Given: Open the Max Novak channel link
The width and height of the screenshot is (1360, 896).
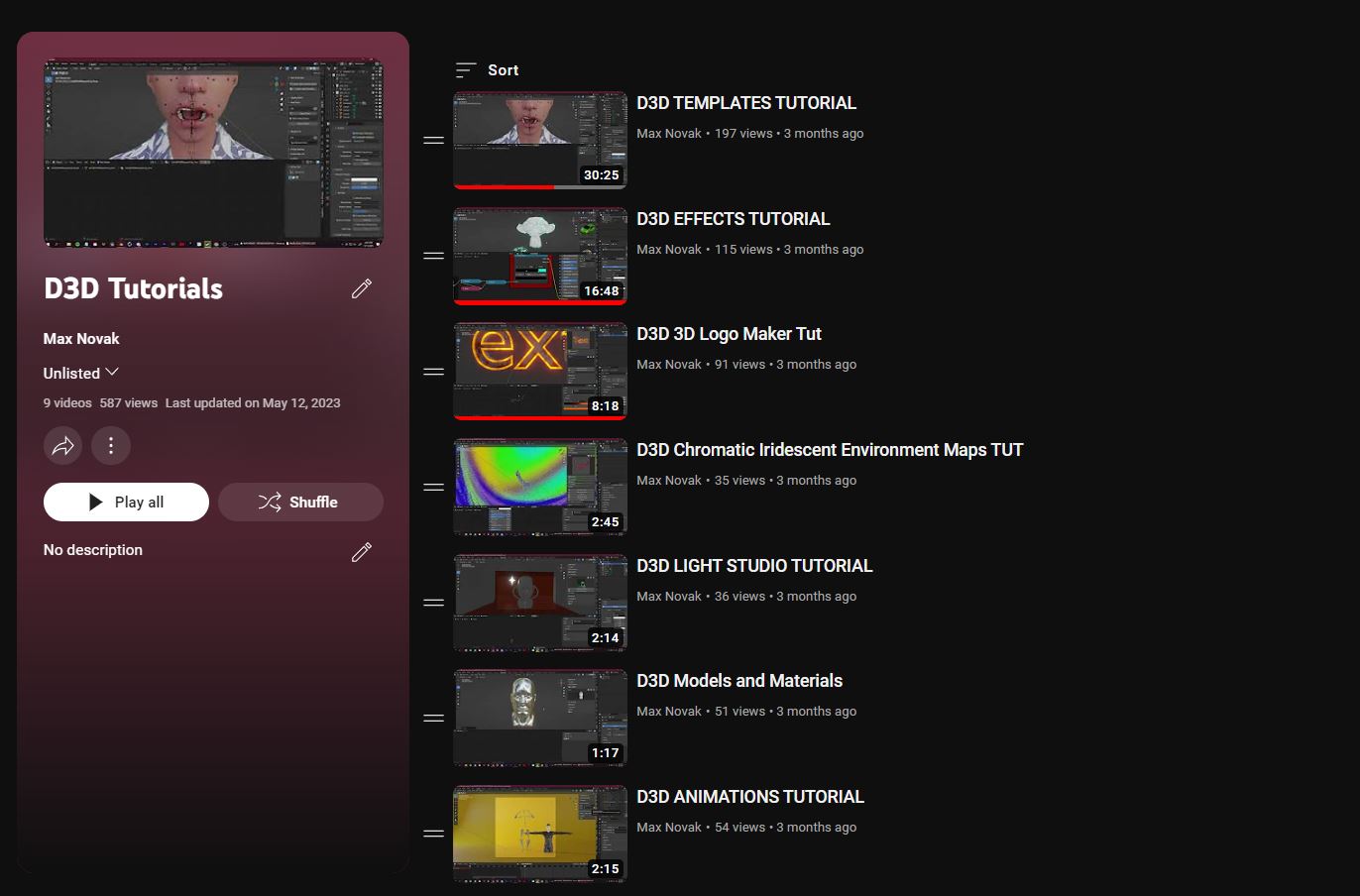Looking at the screenshot, I should tap(81, 338).
